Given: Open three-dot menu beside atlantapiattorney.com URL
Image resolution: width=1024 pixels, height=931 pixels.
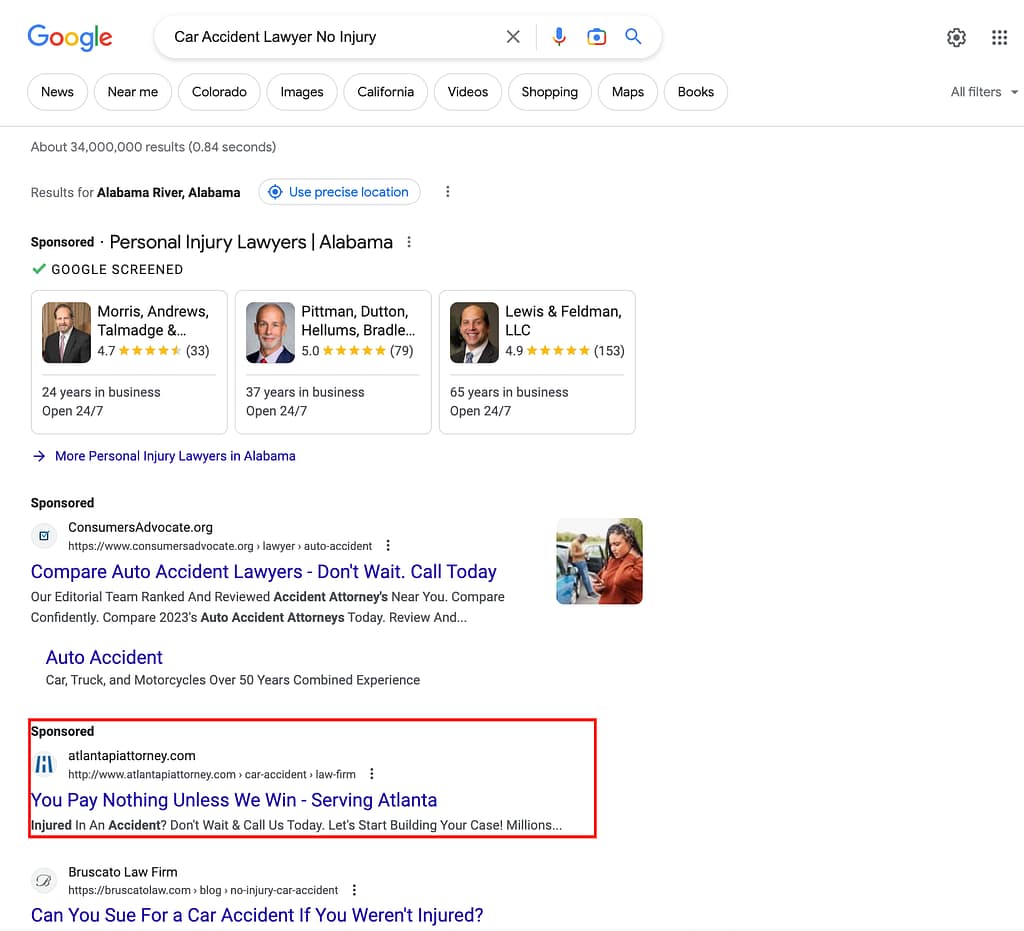Looking at the screenshot, I should (x=372, y=774).
